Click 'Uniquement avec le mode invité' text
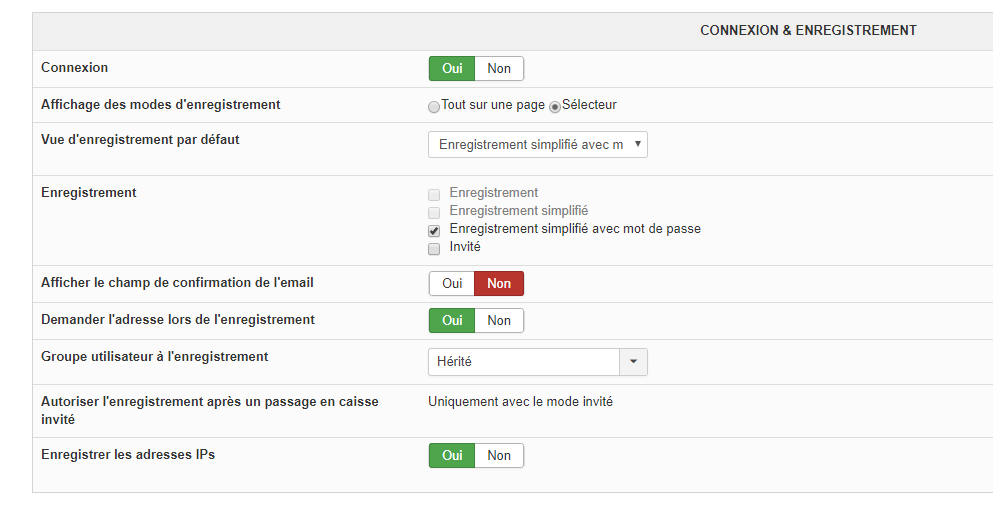Image resolution: width=993 pixels, height=528 pixels. coord(520,402)
